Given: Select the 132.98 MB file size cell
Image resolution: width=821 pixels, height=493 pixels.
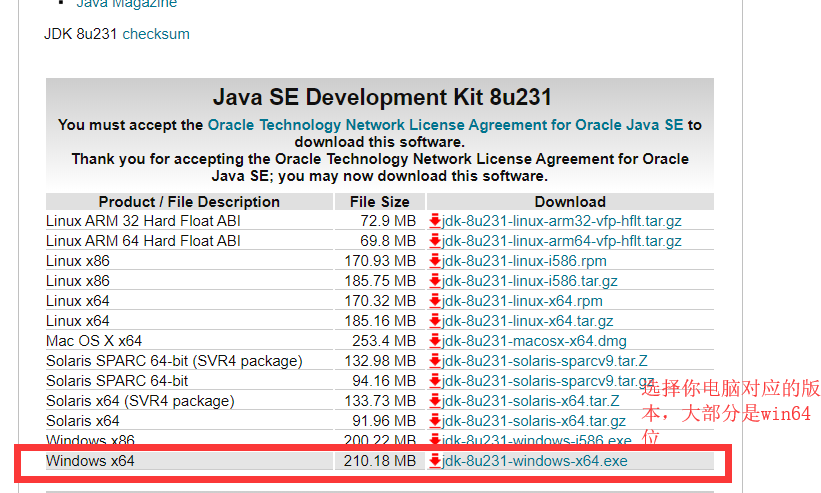Looking at the screenshot, I should coord(380,361).
